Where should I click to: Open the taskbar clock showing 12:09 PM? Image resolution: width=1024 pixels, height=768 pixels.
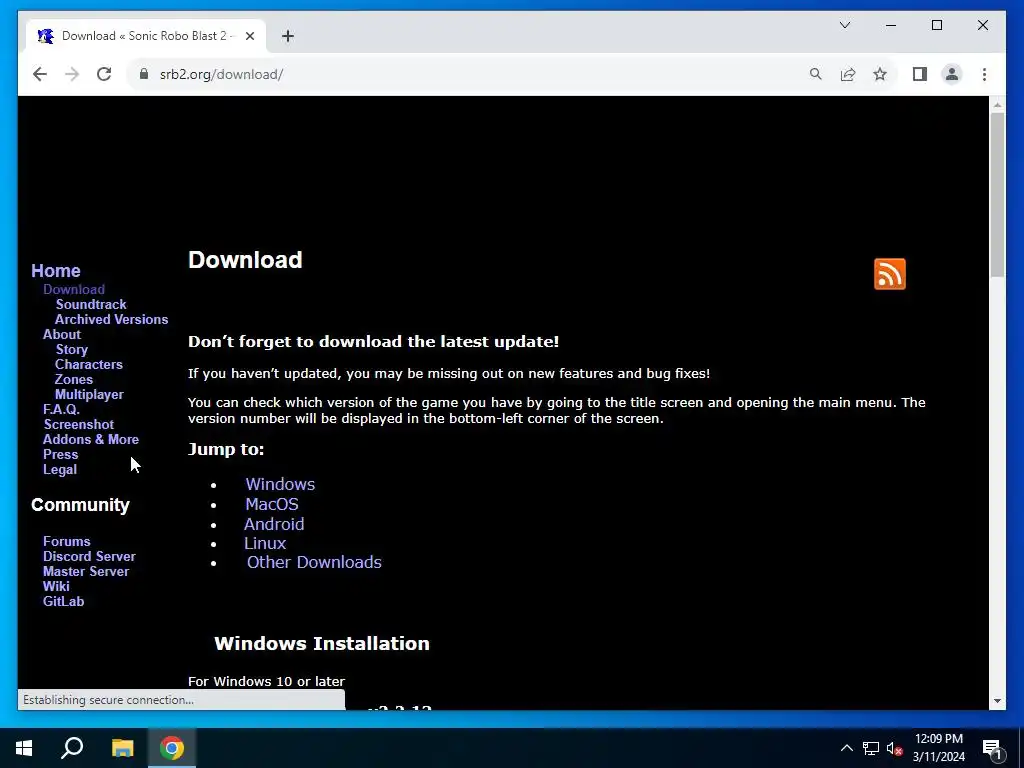(938, 748)
